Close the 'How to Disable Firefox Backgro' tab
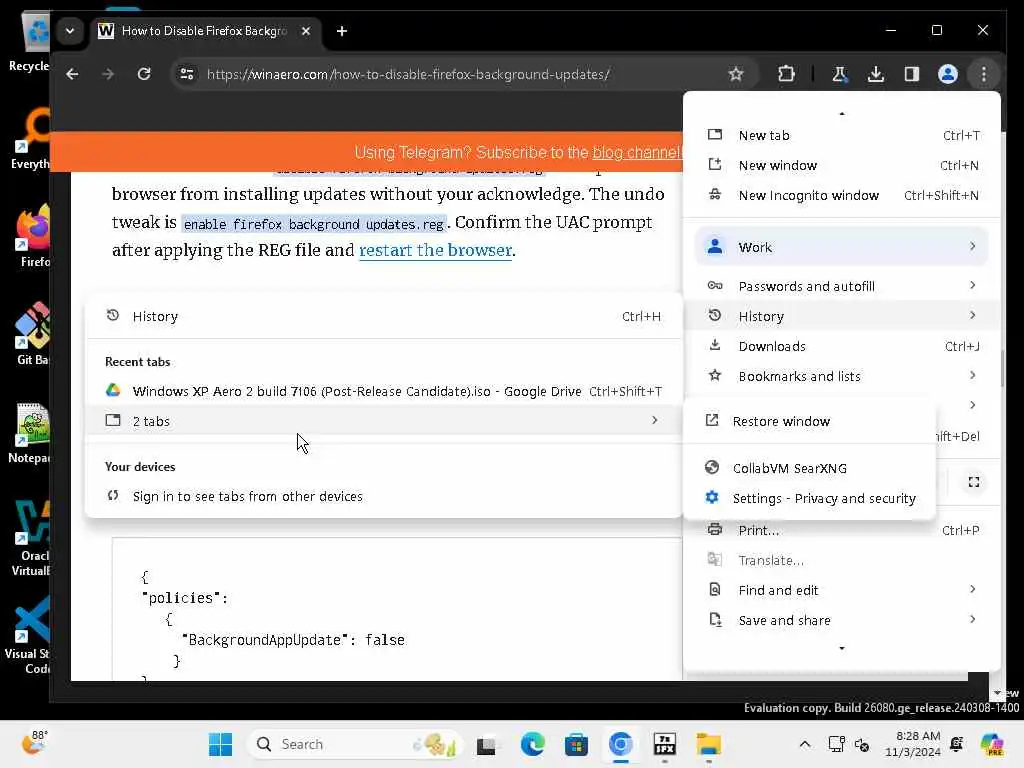Screen dimensions: 1024x768 (x=306, y=31)
